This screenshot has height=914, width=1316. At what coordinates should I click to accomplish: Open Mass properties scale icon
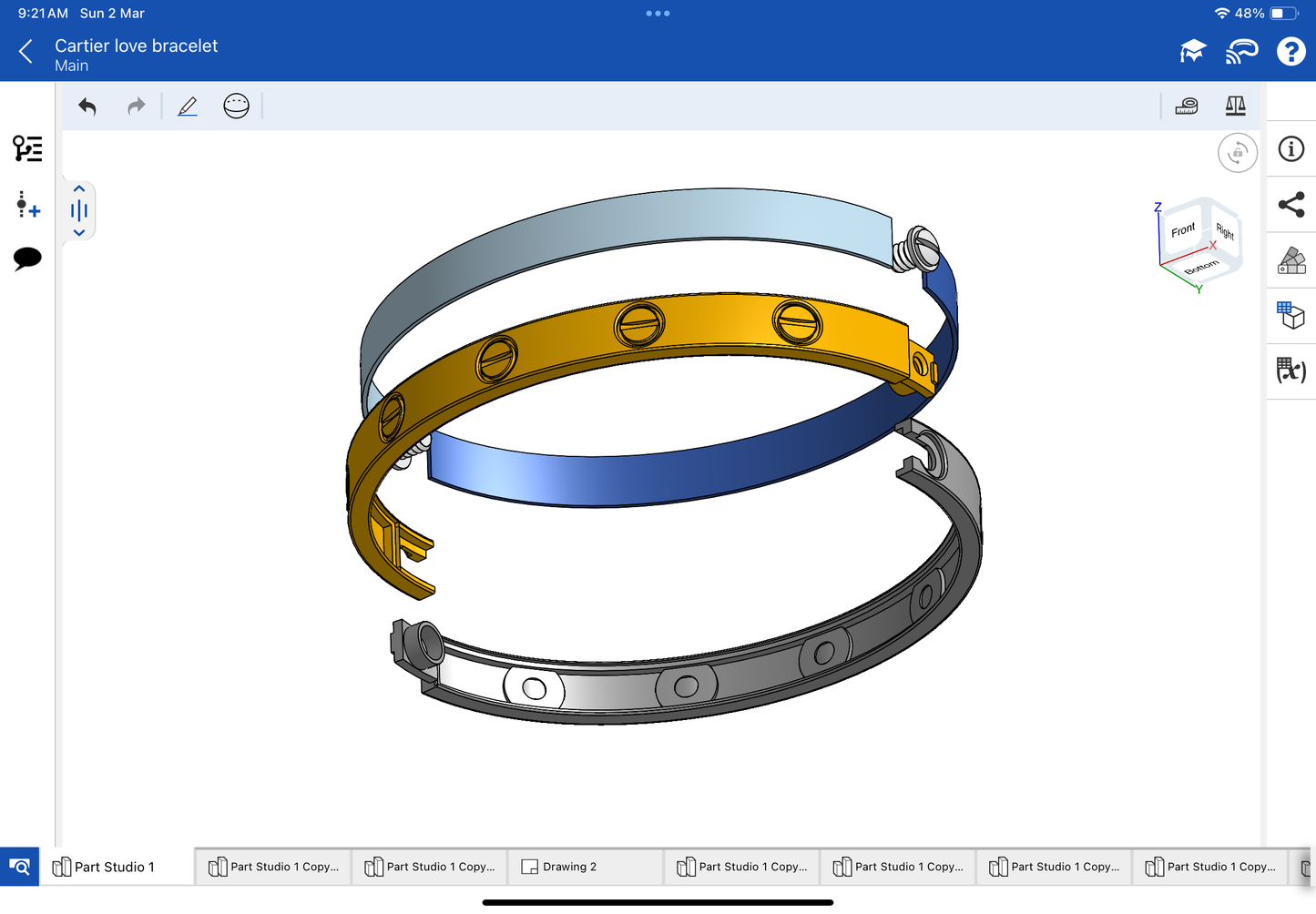point(1235,107)
